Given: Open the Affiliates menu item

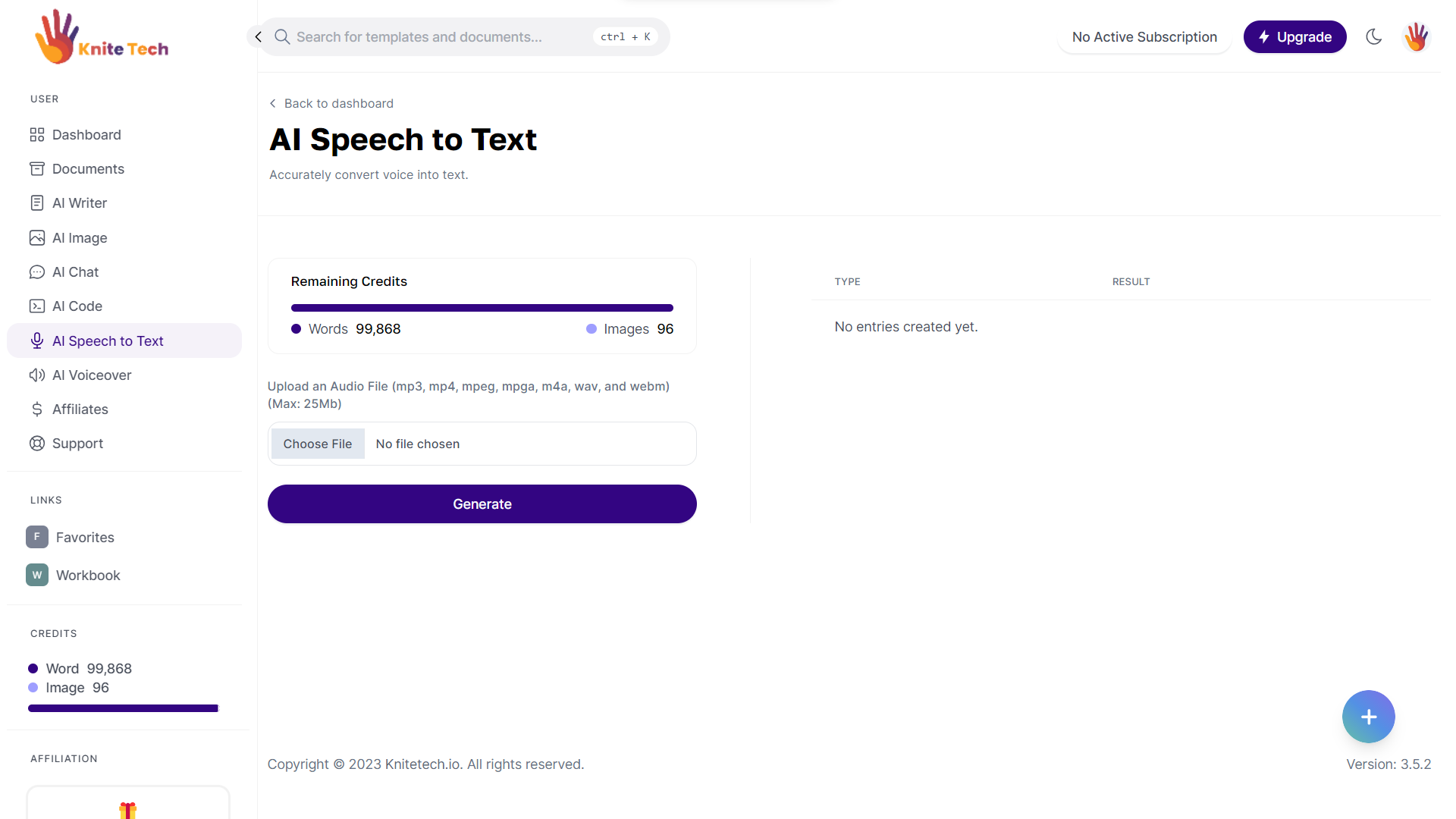Looking at the screenshot, I should click(80, 409).
